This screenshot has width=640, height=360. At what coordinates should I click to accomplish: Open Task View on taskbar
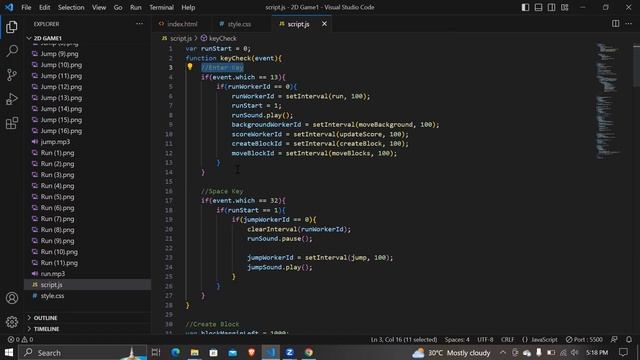(x=156, y=352)
